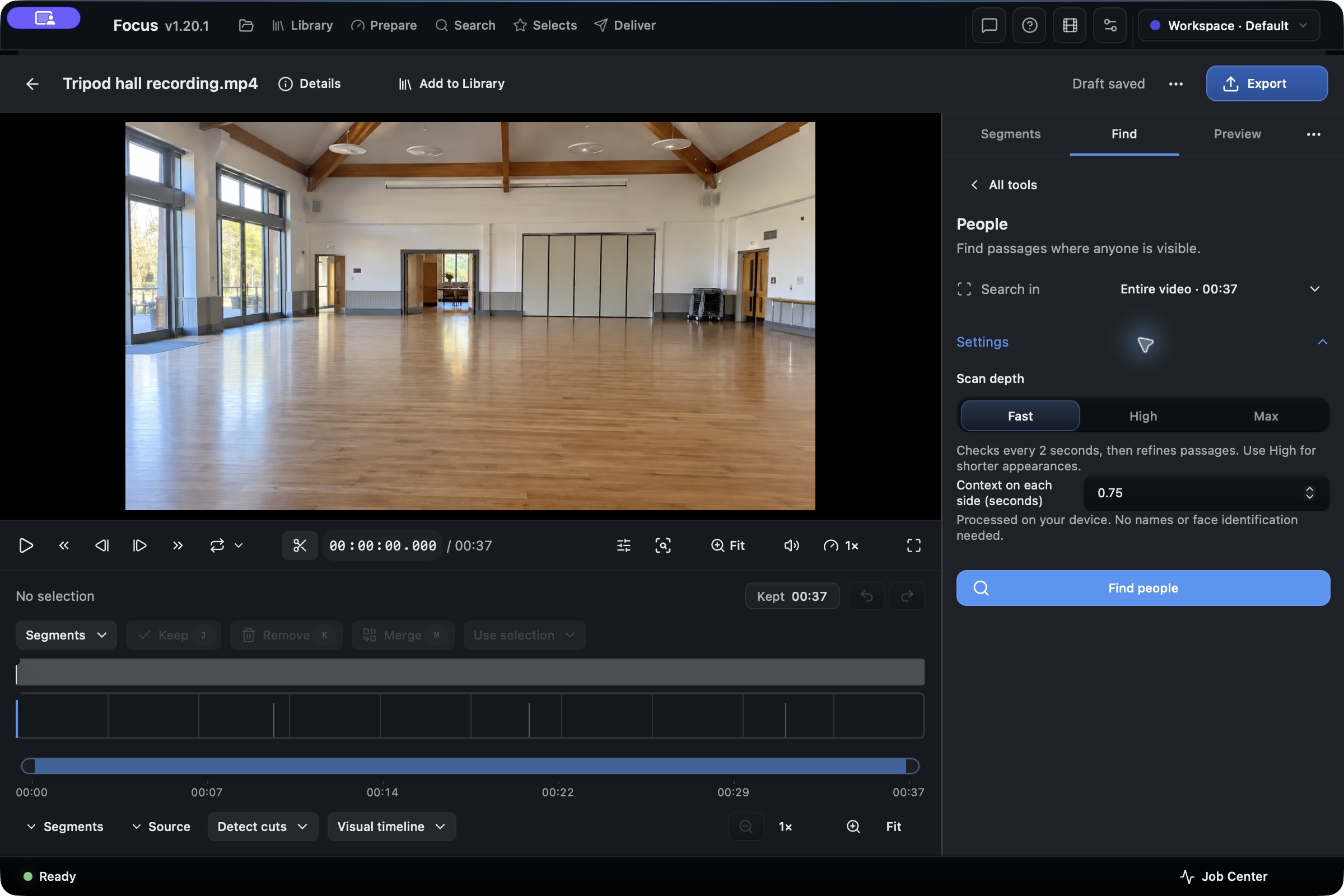Click the undo arrow button
The height and width of the screenshot is (896, 1344).
[x=867, y=596]
